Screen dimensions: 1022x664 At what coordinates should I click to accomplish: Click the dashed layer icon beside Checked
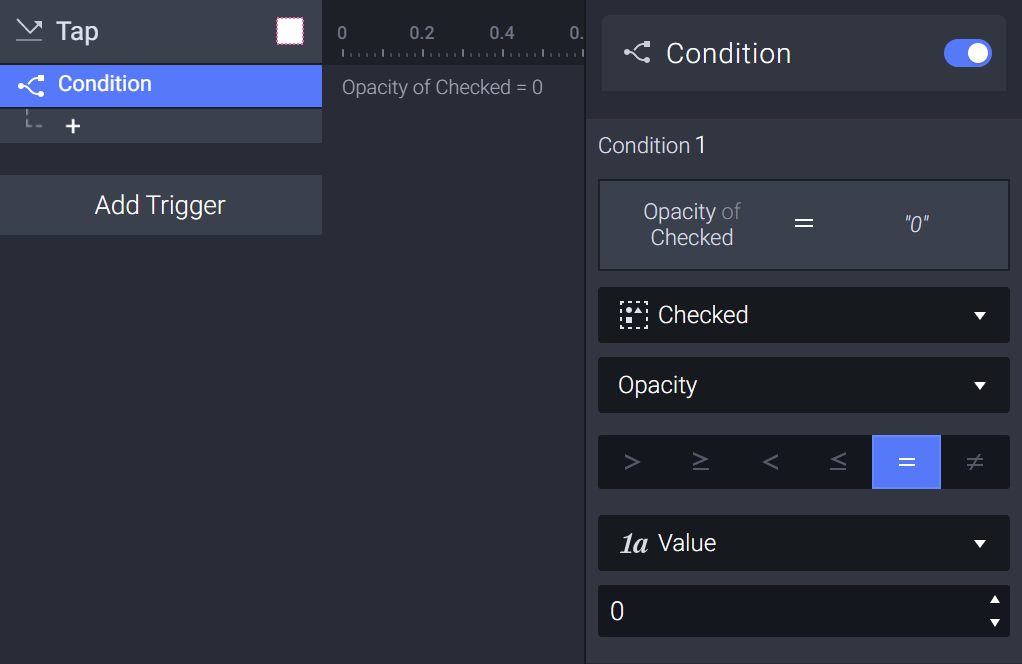point(633,315)
